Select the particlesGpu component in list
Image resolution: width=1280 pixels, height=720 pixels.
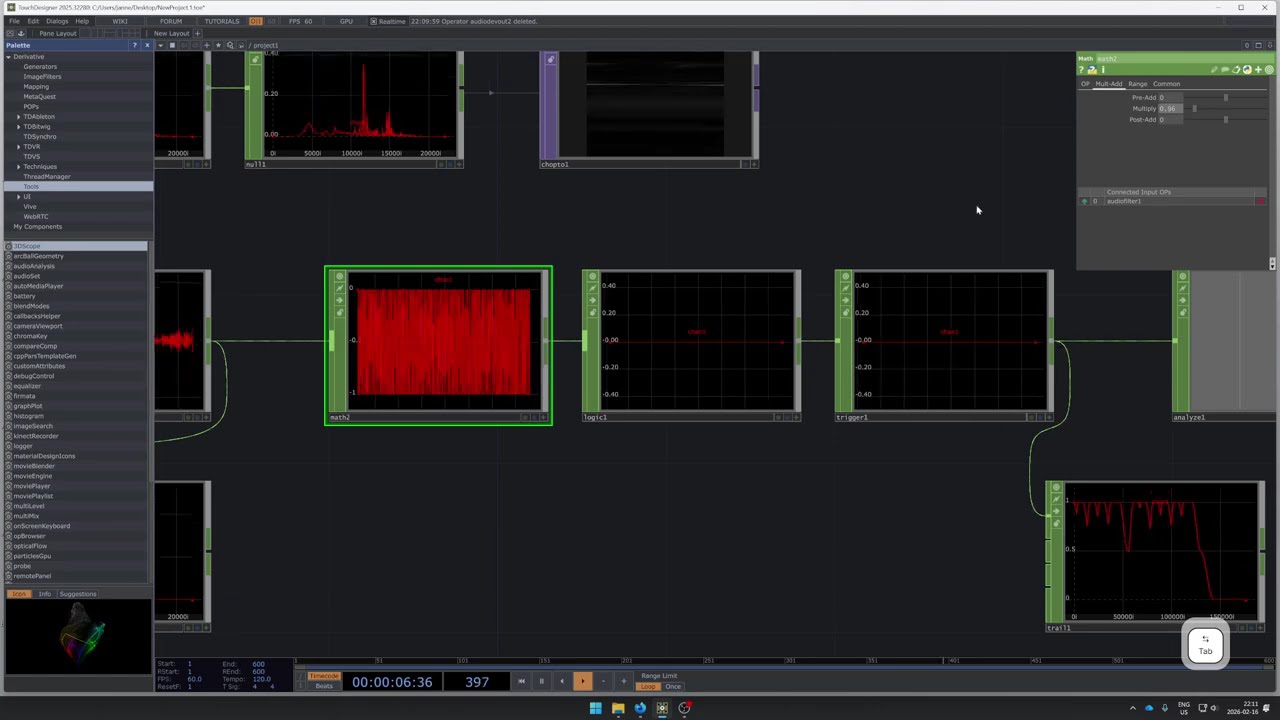coord(32,556)
